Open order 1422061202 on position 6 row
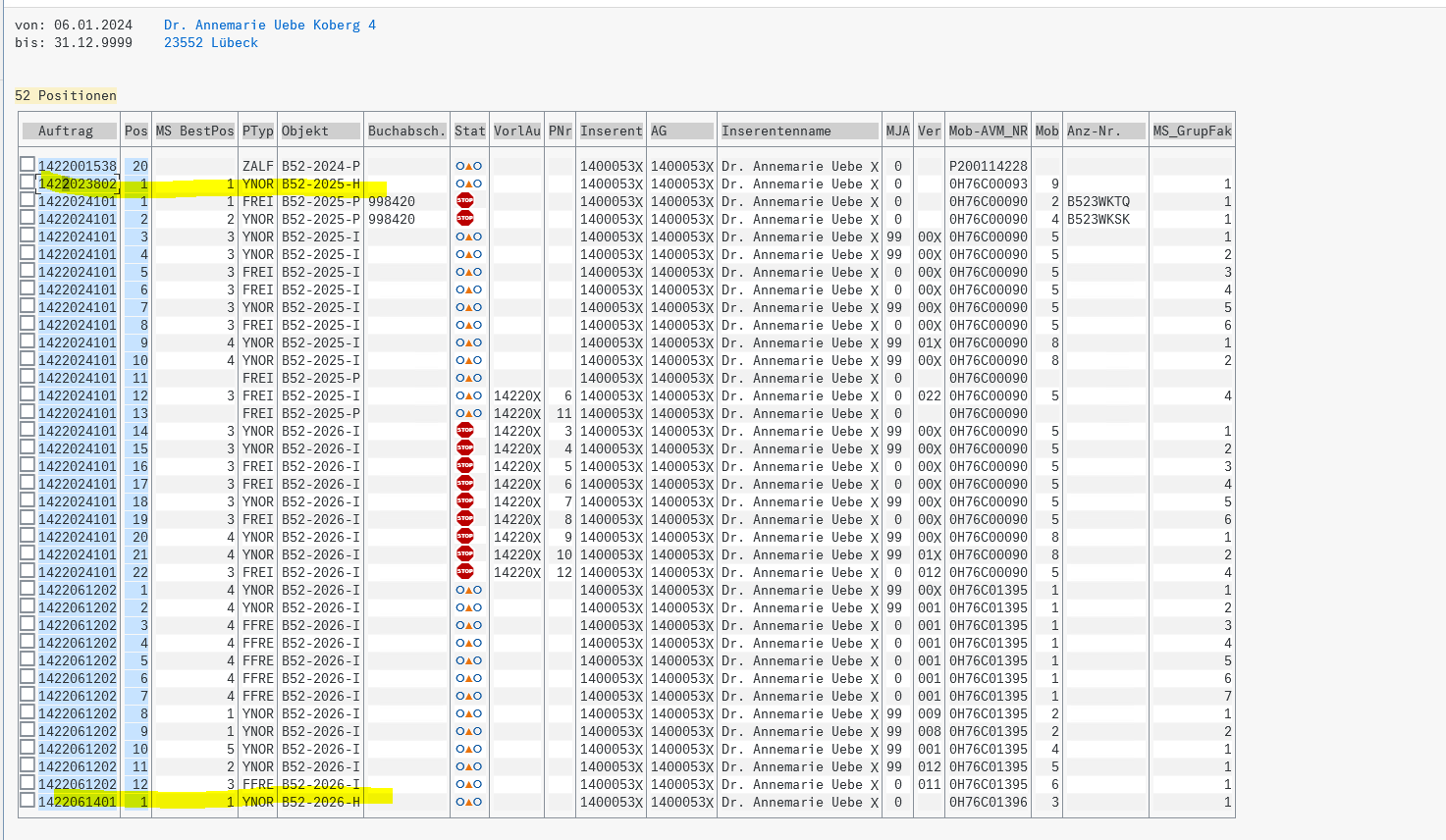 click(x=78, y=678)
